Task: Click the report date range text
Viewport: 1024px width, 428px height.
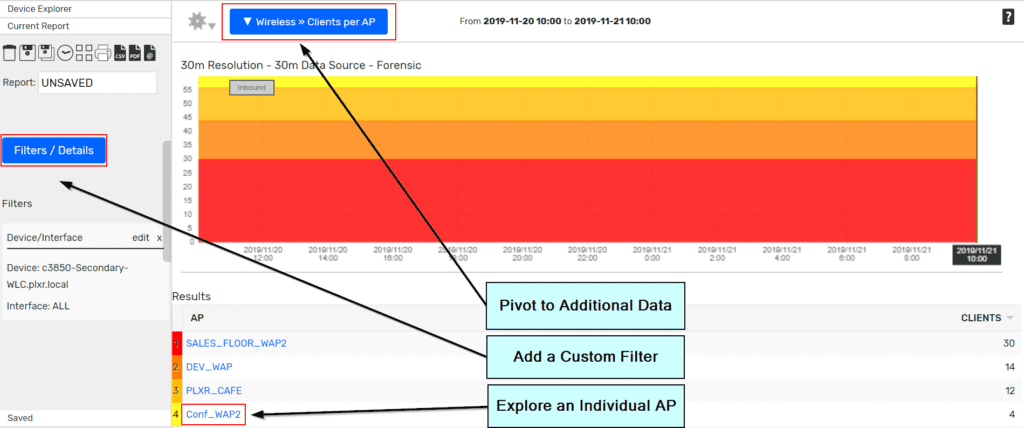Action: 555,22
